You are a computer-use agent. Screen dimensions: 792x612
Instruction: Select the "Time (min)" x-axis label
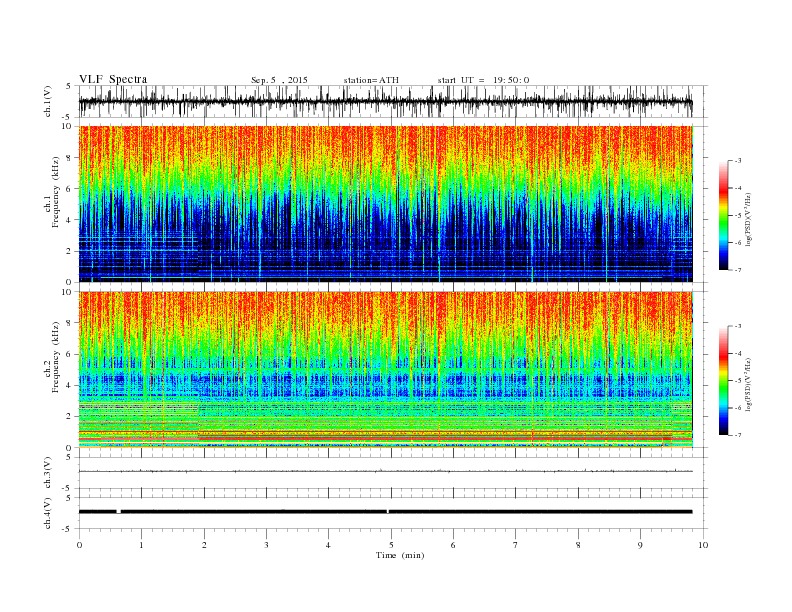[x=400, y=555]
